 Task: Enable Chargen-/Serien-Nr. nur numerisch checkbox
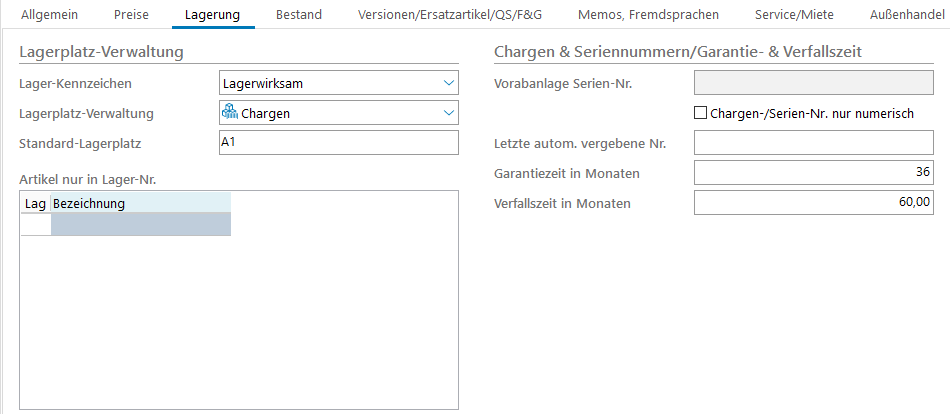click(x=700, y=113)
